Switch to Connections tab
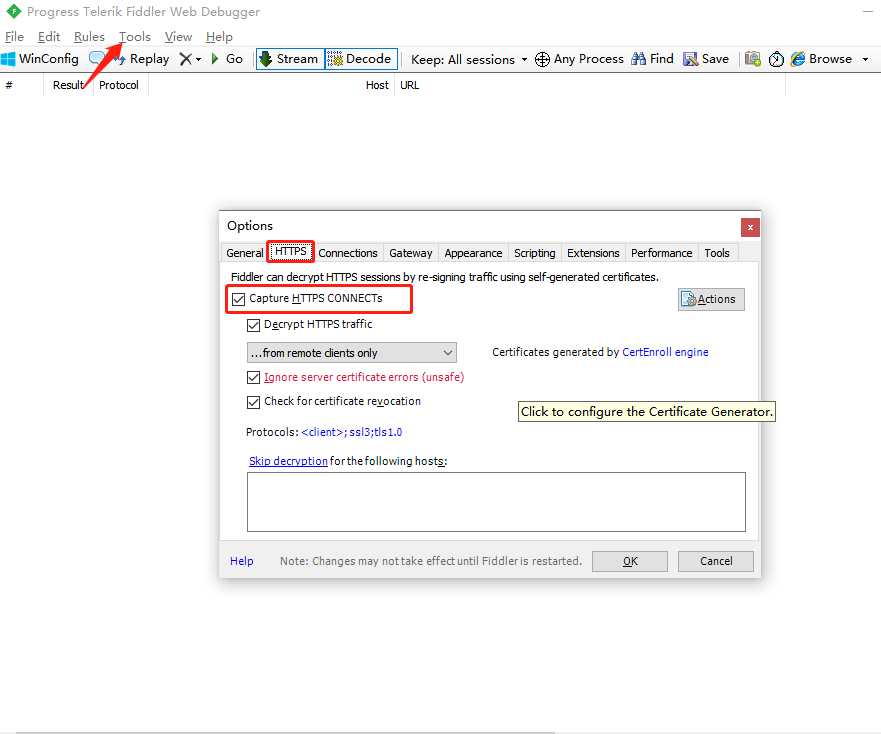Screen dimensions: 881x734 point(348,253)
